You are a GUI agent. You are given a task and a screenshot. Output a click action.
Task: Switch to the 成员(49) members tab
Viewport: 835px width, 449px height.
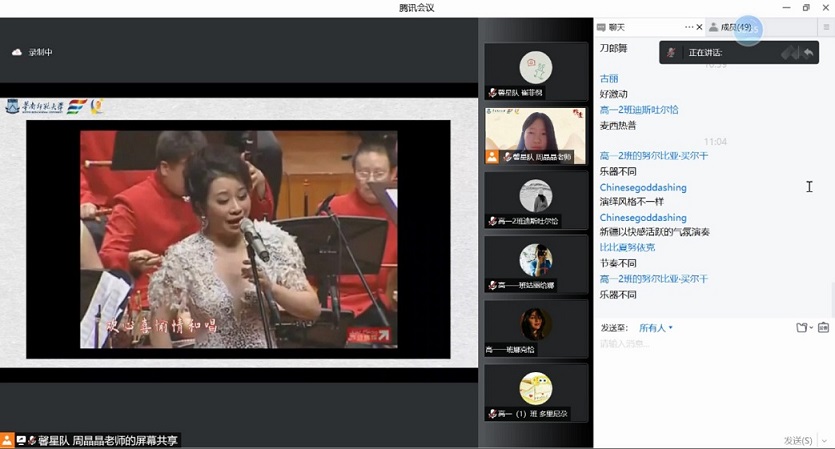(x=736, y=27)
